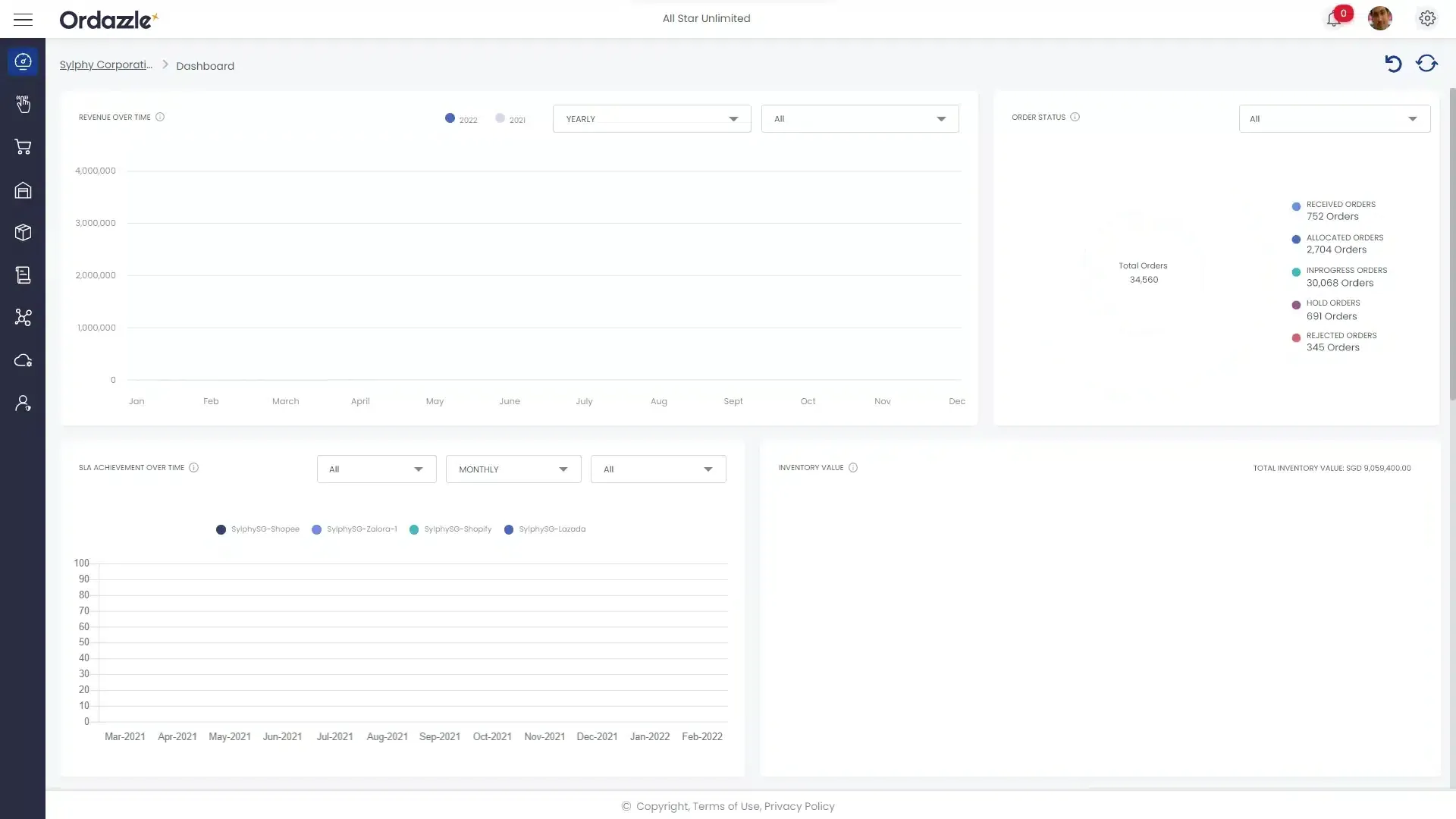
Task: Open the invoices list icon in the sidebar
Action: (23, 275)
